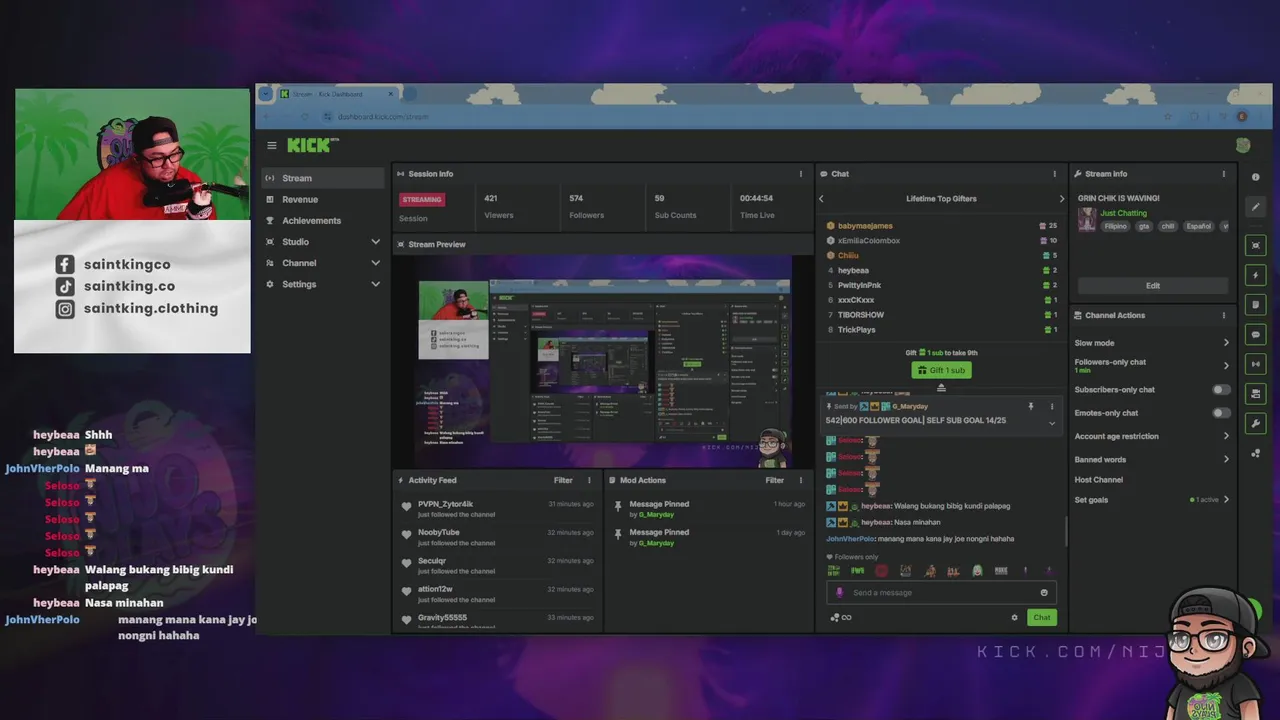Close the Kick Dashboard browser tab

(x=390, y=94)
